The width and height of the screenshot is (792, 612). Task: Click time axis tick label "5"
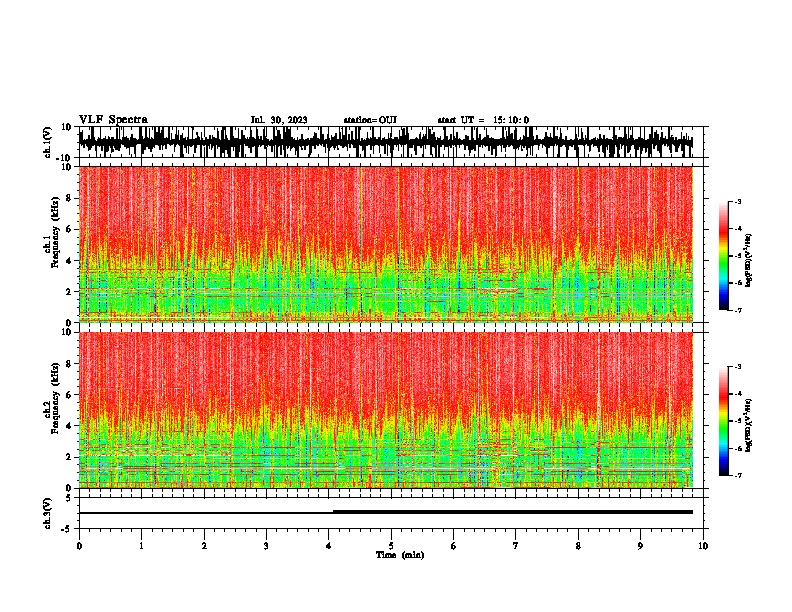pyautogui.click(x=391, y=546)
